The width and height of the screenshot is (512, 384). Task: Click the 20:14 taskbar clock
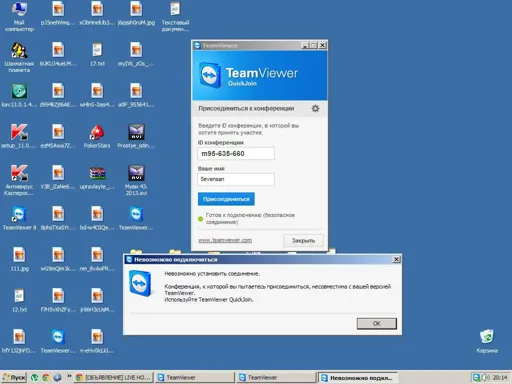500,378
